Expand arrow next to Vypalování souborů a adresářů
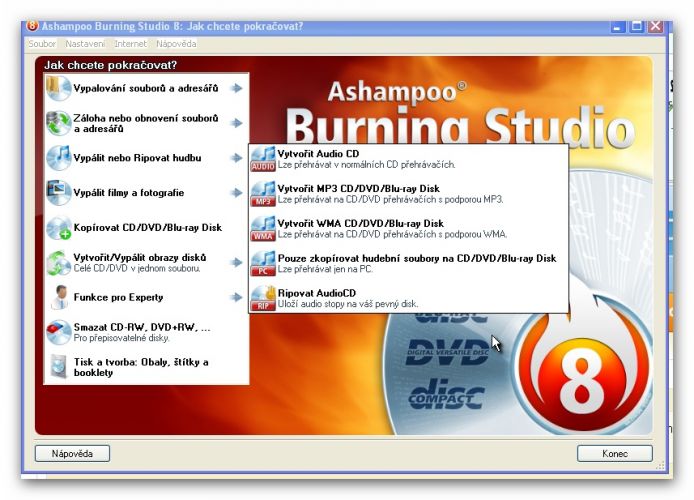 point(237,88)
